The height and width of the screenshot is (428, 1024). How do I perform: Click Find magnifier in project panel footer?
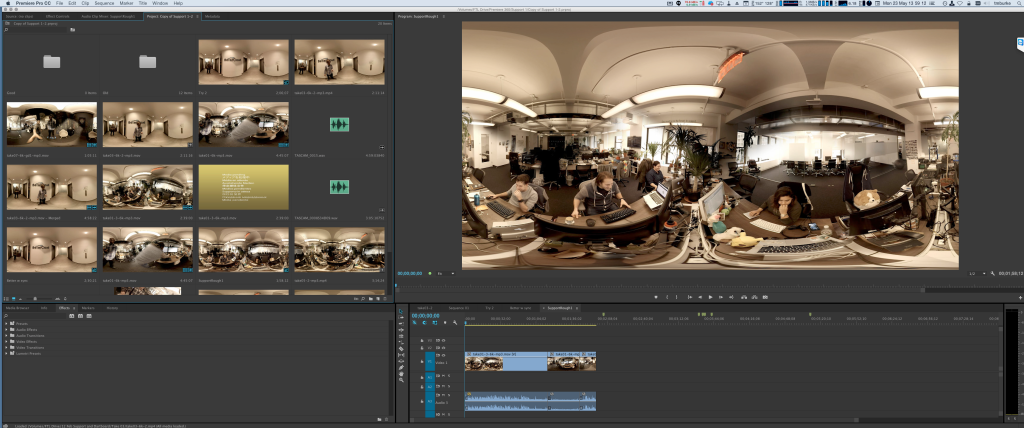[x=363, y=299]
